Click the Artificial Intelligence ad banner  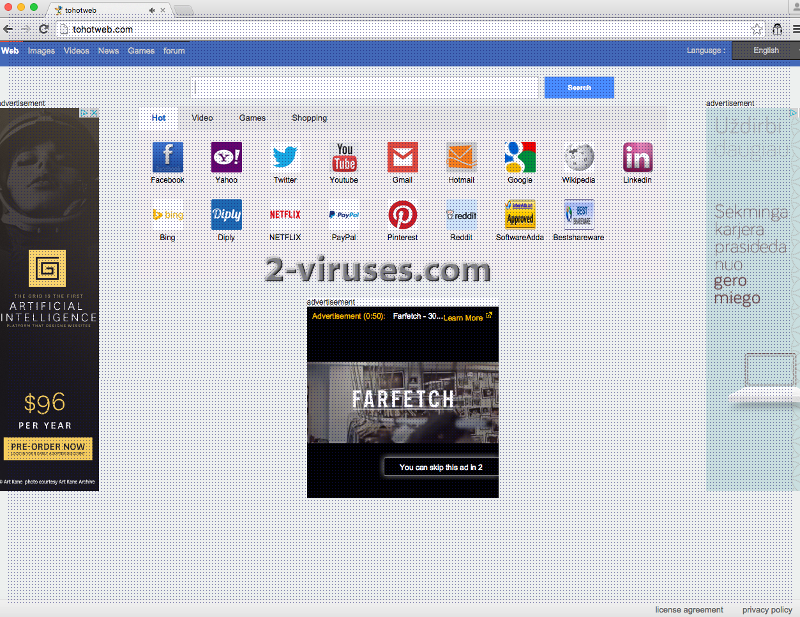pyautogui.click(x=49, y=300)
